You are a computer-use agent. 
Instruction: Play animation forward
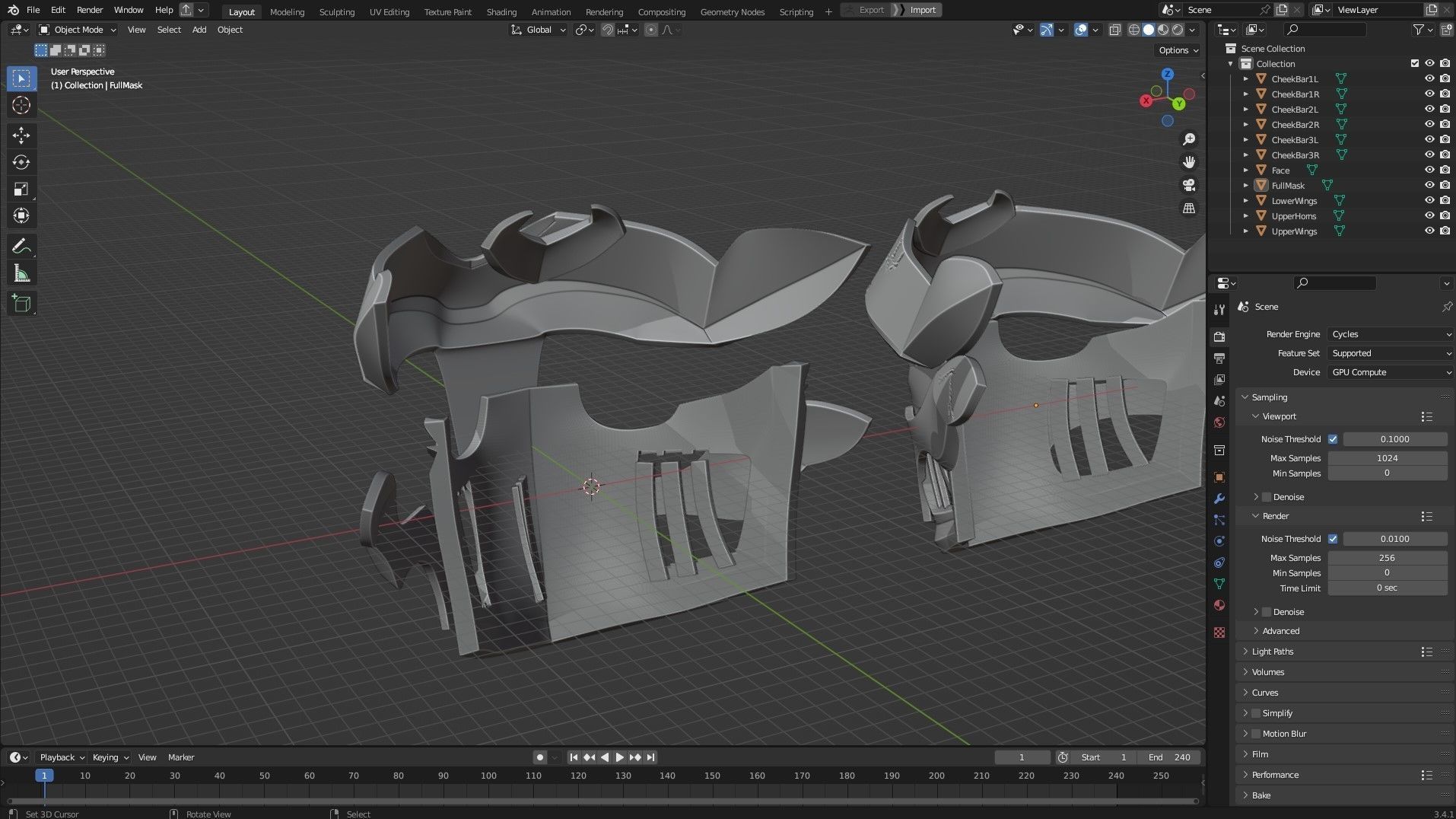pos(619,757)
